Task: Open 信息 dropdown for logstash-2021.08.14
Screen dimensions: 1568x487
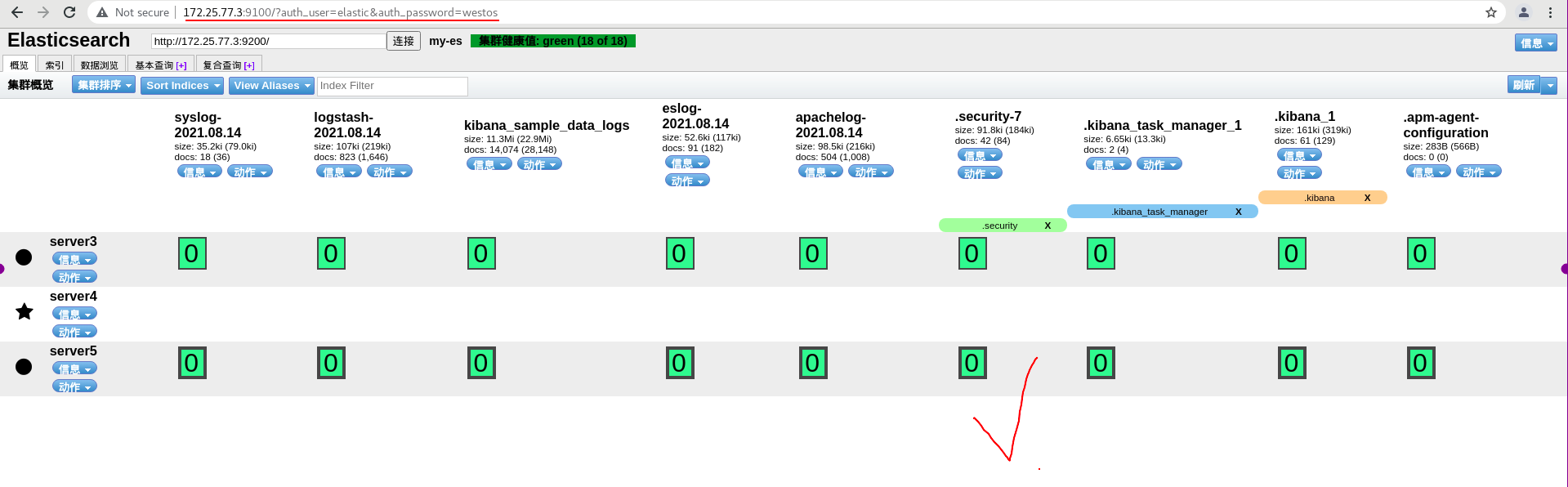Action: click(x=339, y=172)
